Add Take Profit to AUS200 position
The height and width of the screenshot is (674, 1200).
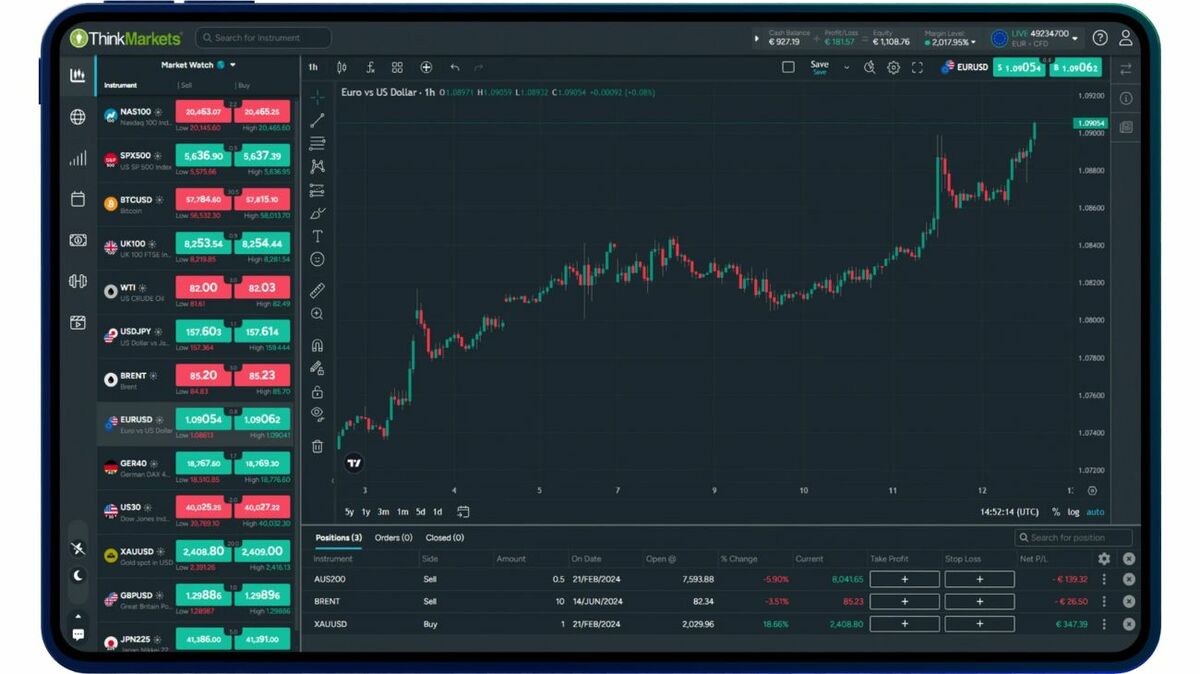coord(904,579)
